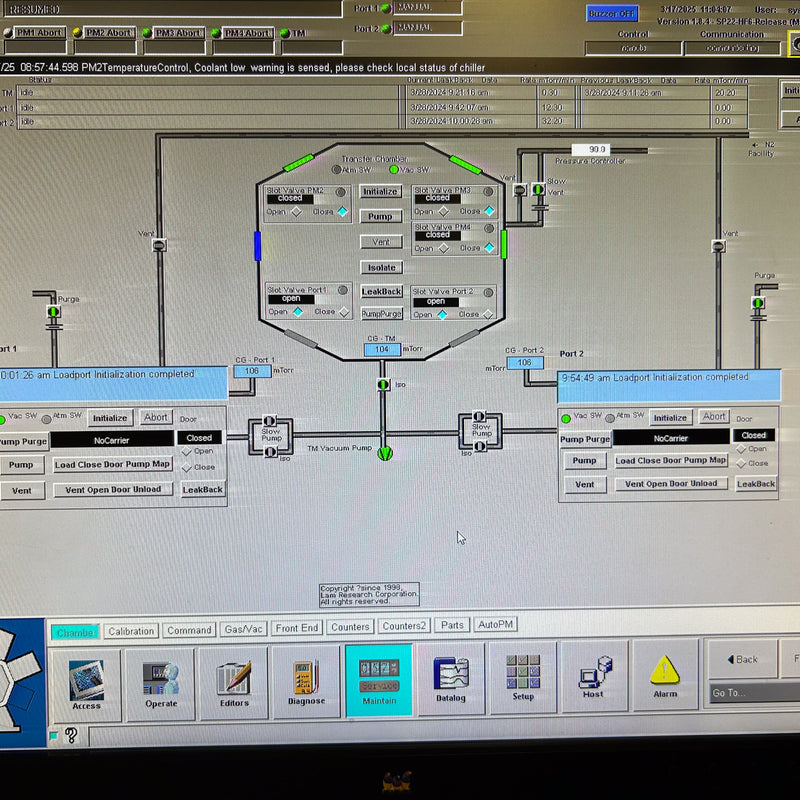Click the Setup grid icon
This screenshot has width=800, height=800.
coord(523,679)
